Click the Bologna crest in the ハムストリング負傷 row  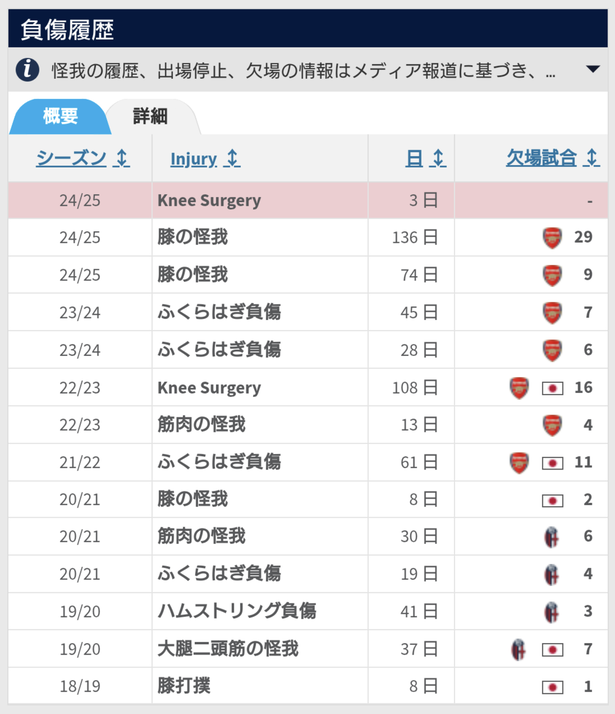(x=551, y=612)
